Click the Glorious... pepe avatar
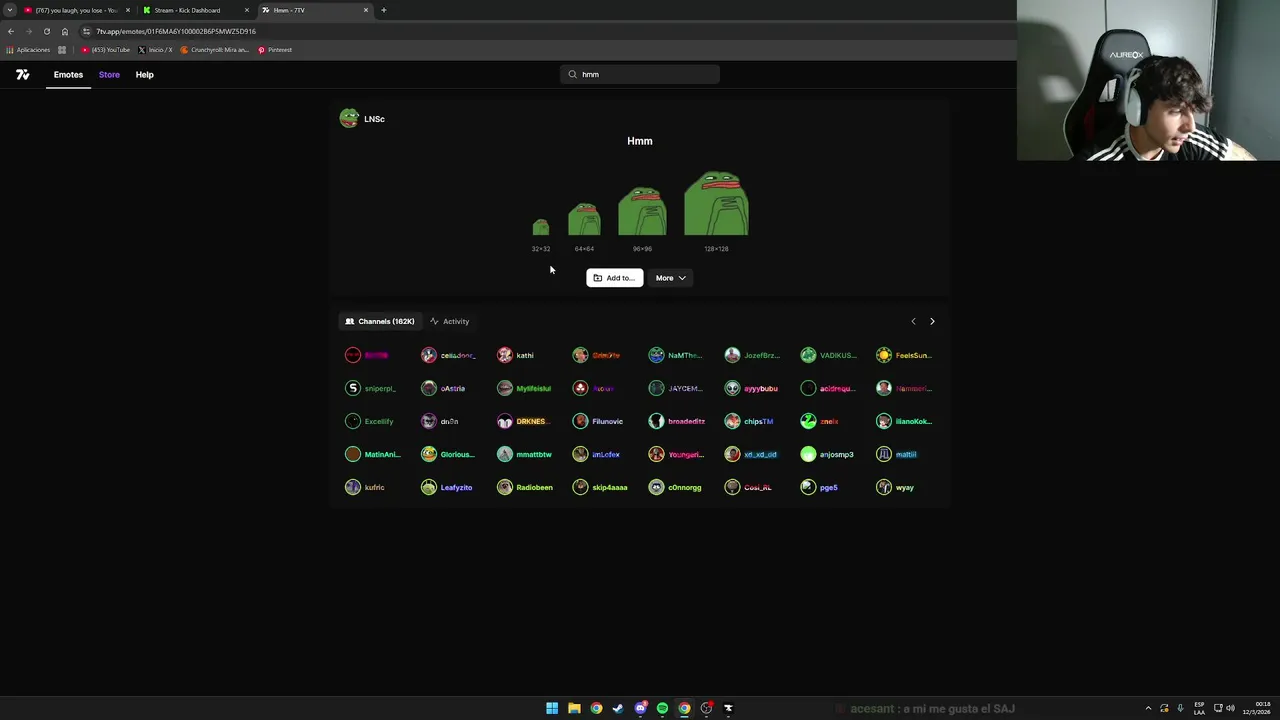This screenshot has height=720, width=1280. [429, 454]
